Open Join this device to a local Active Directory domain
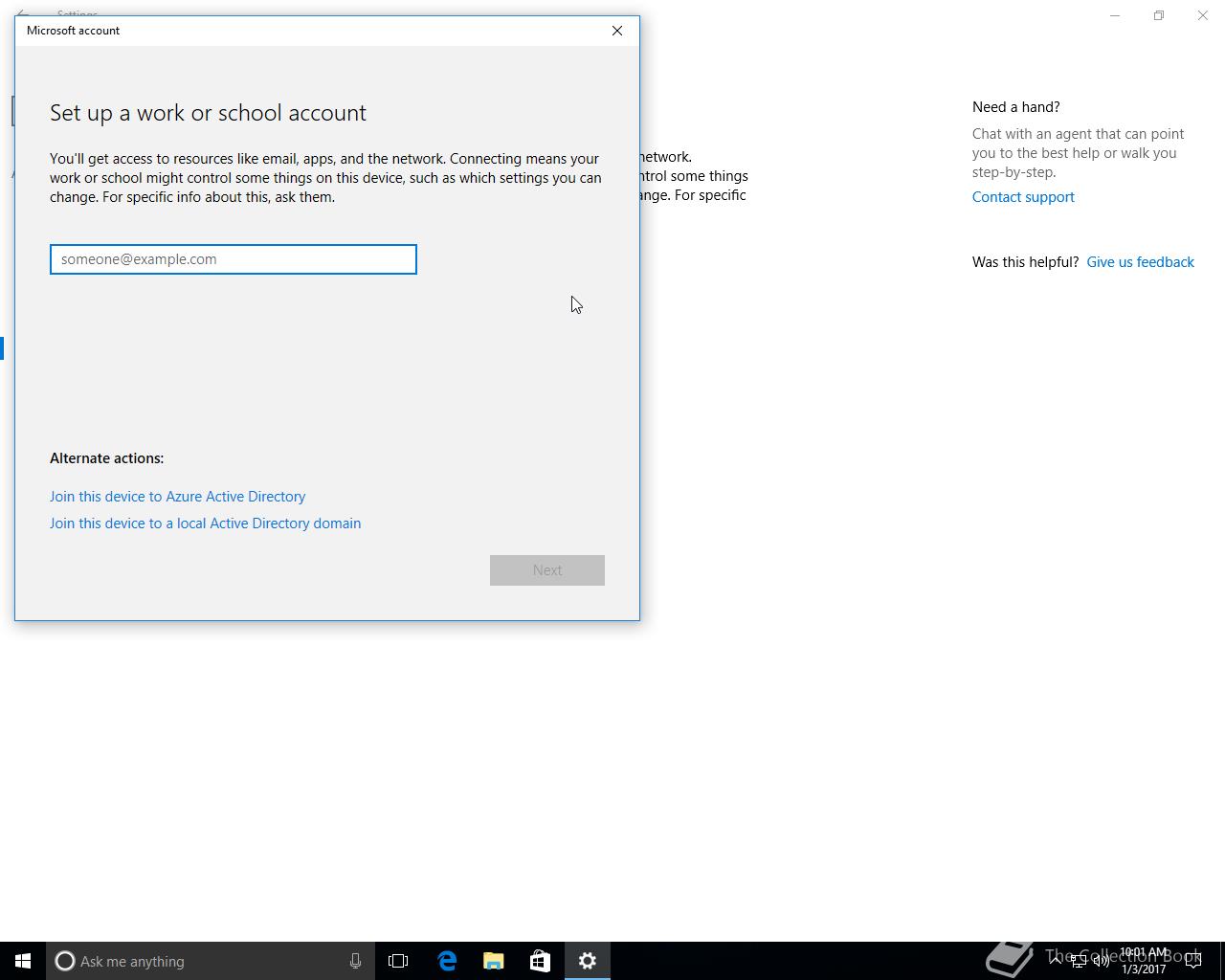 [x=205, y=523]
